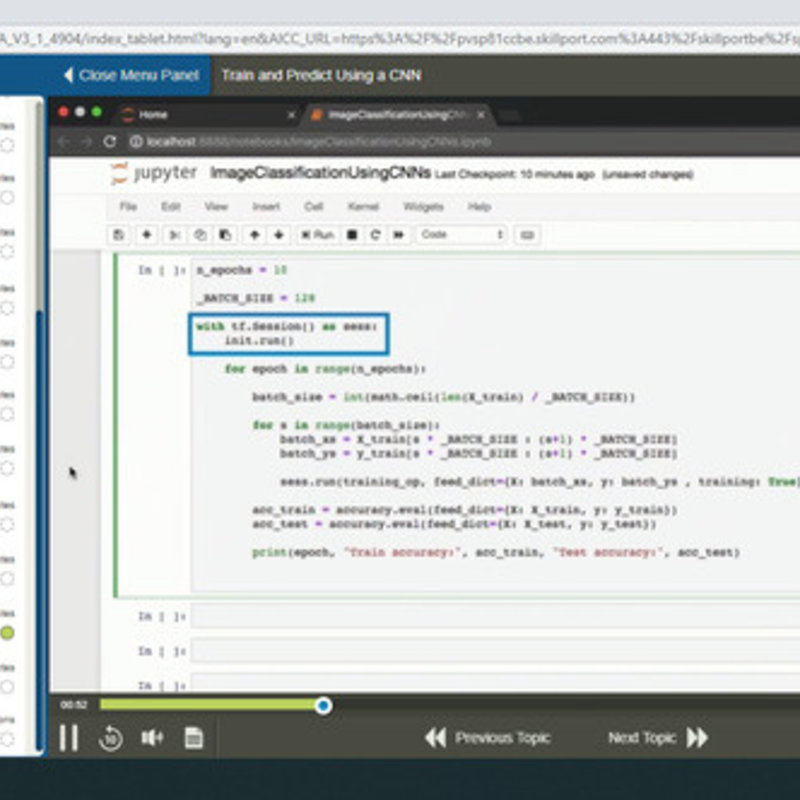Image resolution: width=800 pixels, height=800 pixels.
Task: Select the green active topic marker in sidebar
Action: [7, 633]
